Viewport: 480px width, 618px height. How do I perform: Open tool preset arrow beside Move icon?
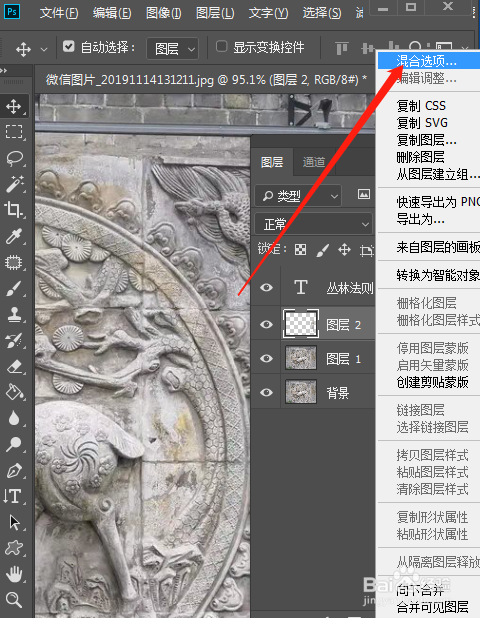pos(44,50)
